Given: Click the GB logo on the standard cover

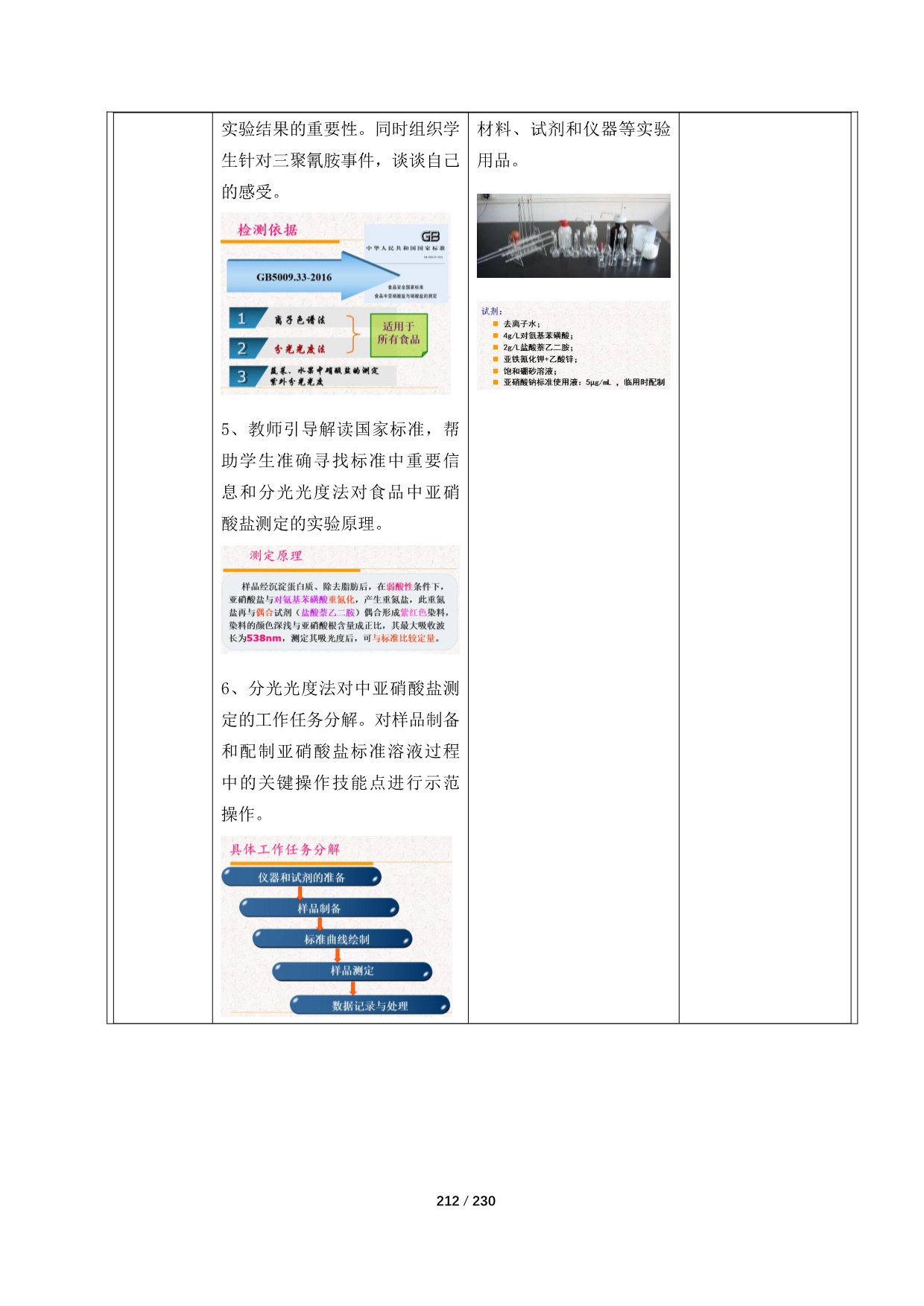Looking at the screenshot, I should tap(430, 236).
